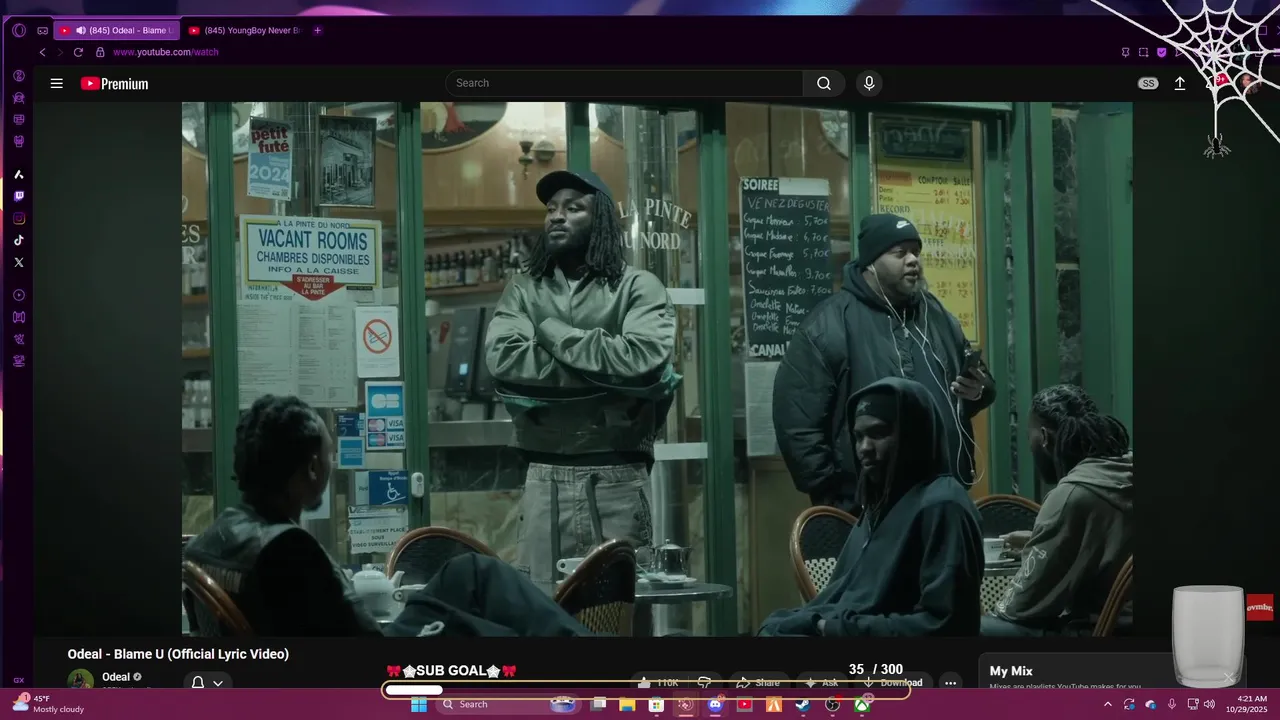This screenshot has width=1280, height=720.
Task: Open the YouTube hamburger guide menu
Action: [56, 84]
